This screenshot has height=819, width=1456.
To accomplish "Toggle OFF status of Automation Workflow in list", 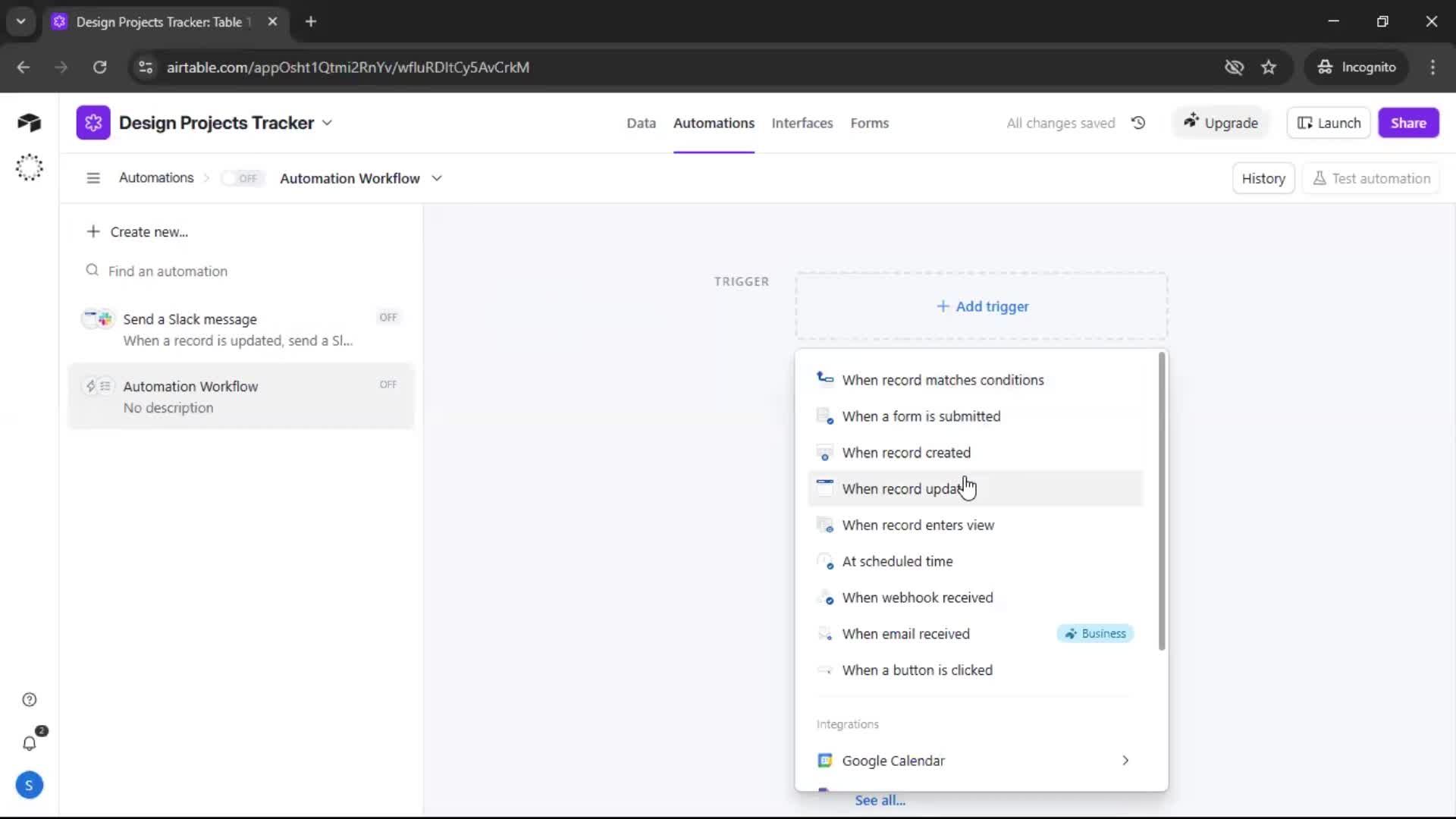I will click(388, 384).
